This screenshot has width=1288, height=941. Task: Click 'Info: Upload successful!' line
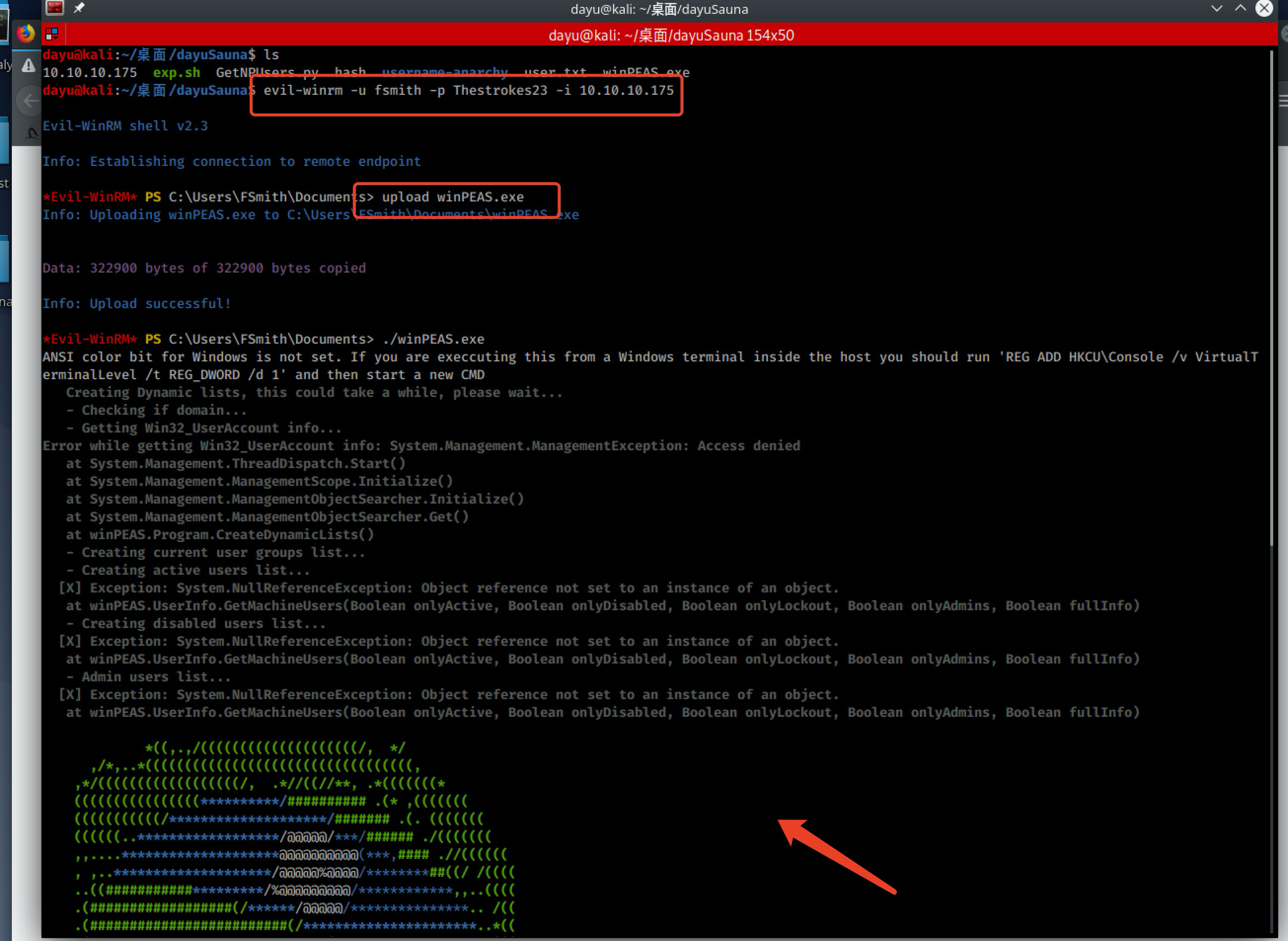(137, 304)
